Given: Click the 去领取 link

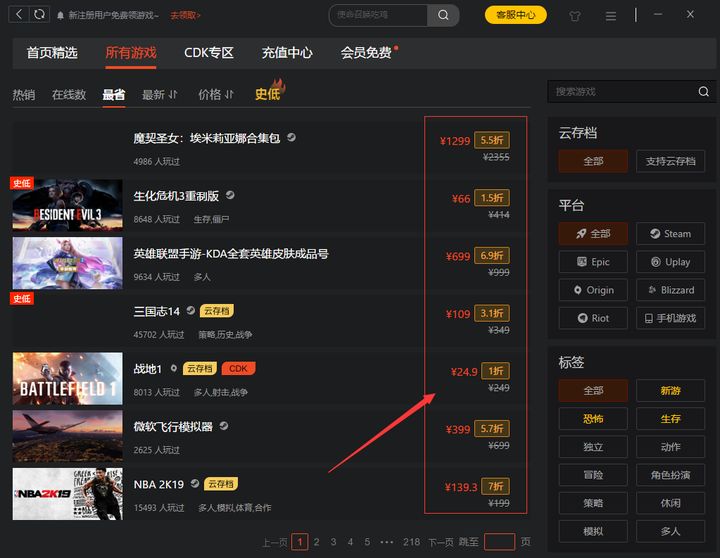Looking at the screenshot, I should [186, 16].
